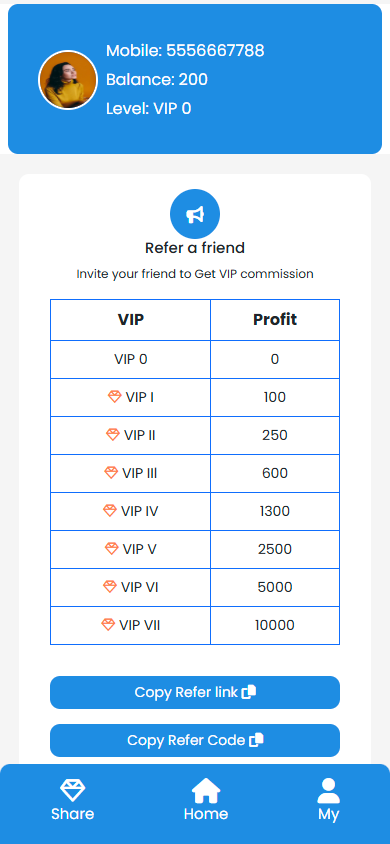Select the VIP column header
The width and height of the screenshot is (390, 844).
(131, 320)
